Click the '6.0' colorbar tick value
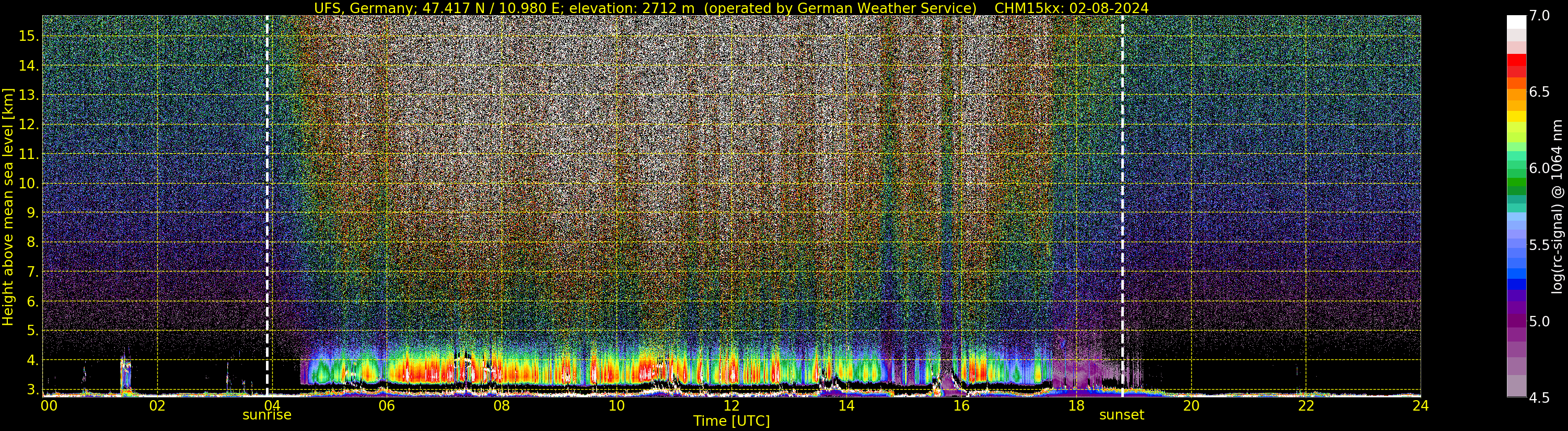 [x=1540, y=169]
